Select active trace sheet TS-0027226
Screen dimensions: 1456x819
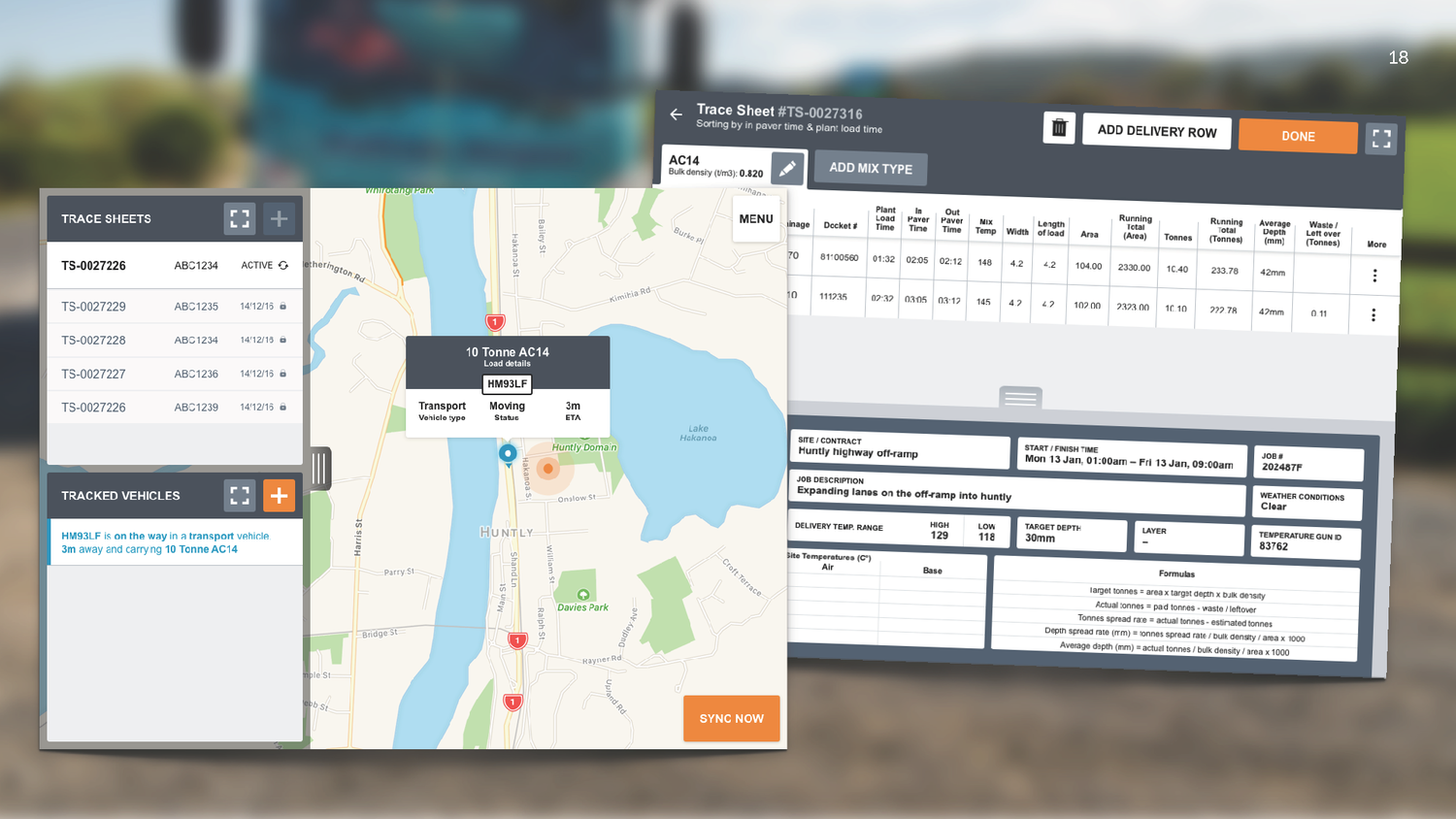click(x=175, y=265)
